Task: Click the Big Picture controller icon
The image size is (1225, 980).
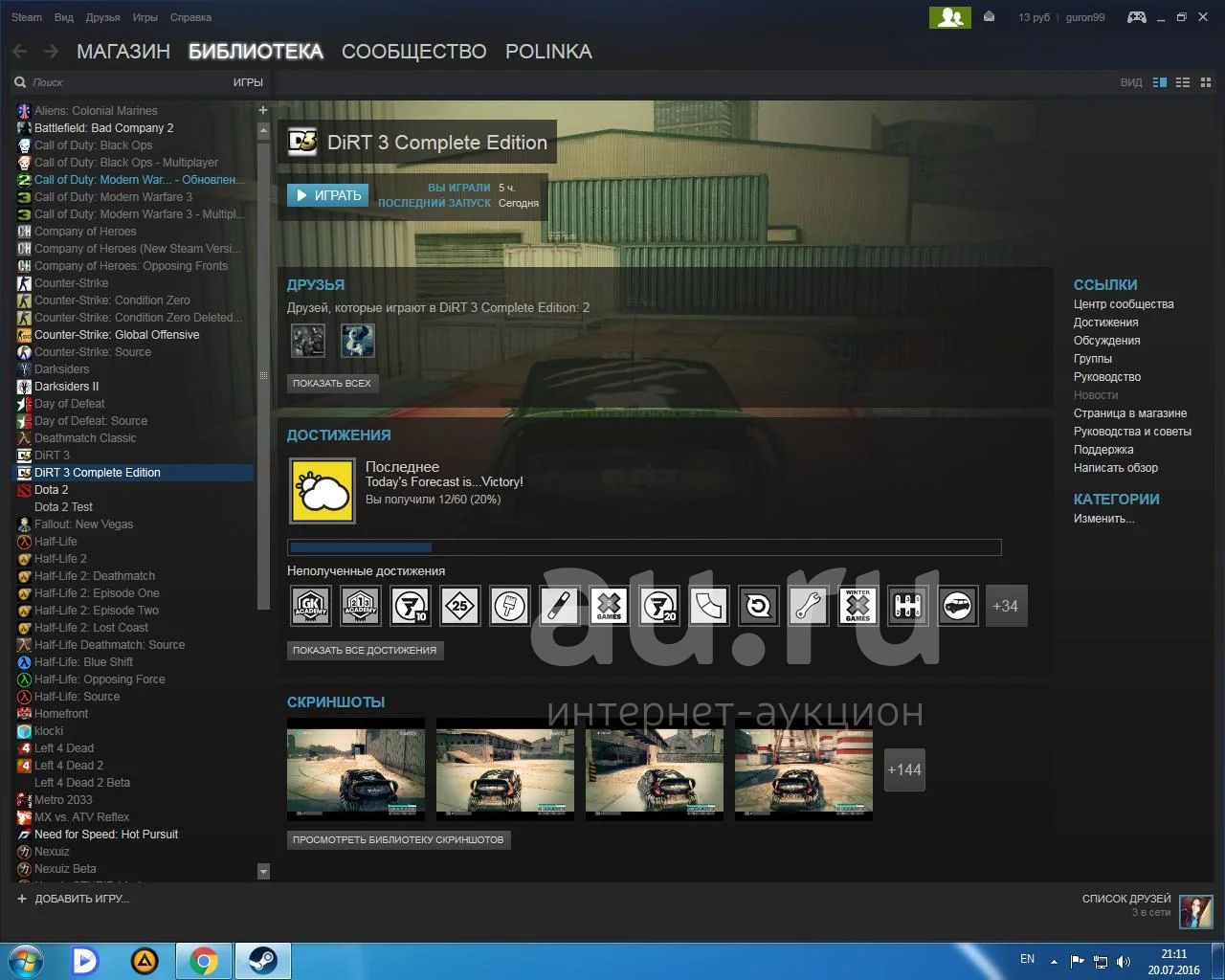Action: coord(1136,17)
